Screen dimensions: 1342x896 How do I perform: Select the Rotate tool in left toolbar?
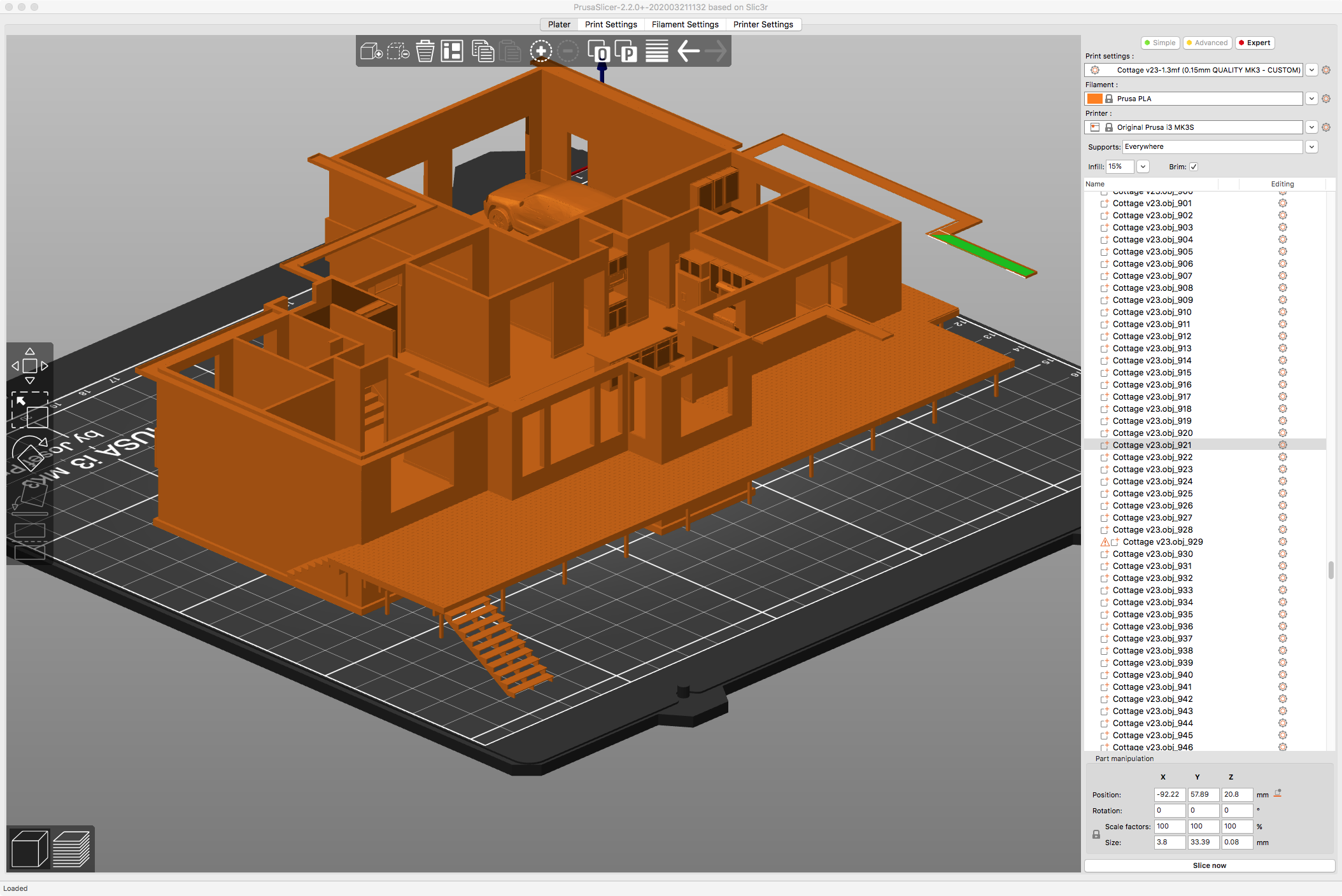coord(29,452)
